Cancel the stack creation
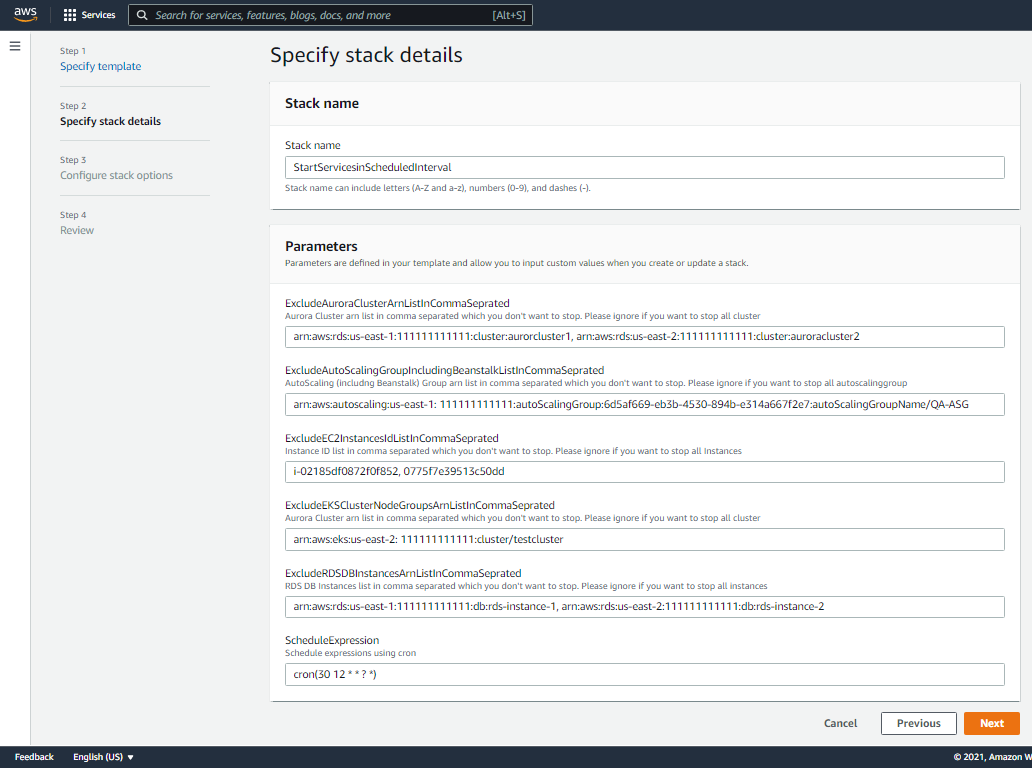1032x768 pixels. (840, 723)
